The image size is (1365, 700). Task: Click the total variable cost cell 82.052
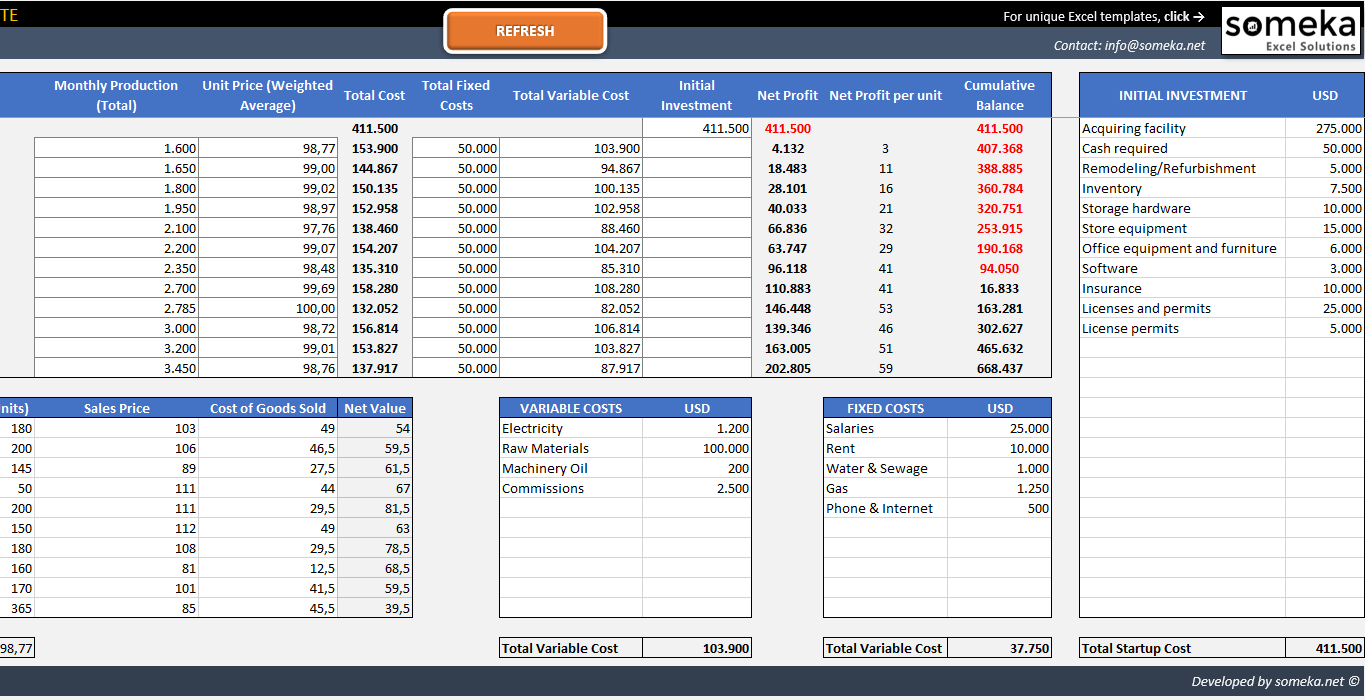pyautogui.click(x=571, y=308)
